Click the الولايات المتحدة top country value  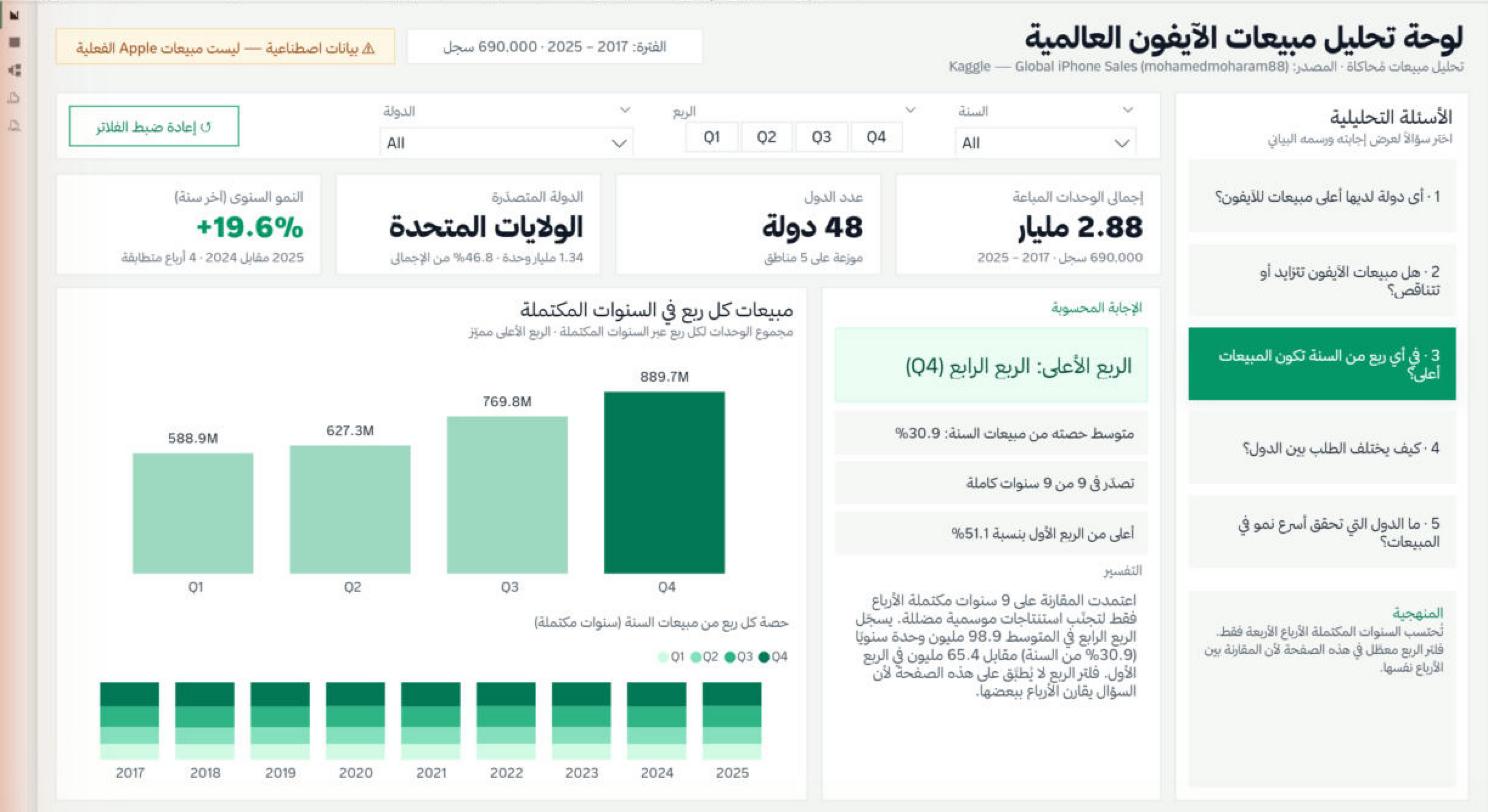pyautogui.click(x=486, y=228)
